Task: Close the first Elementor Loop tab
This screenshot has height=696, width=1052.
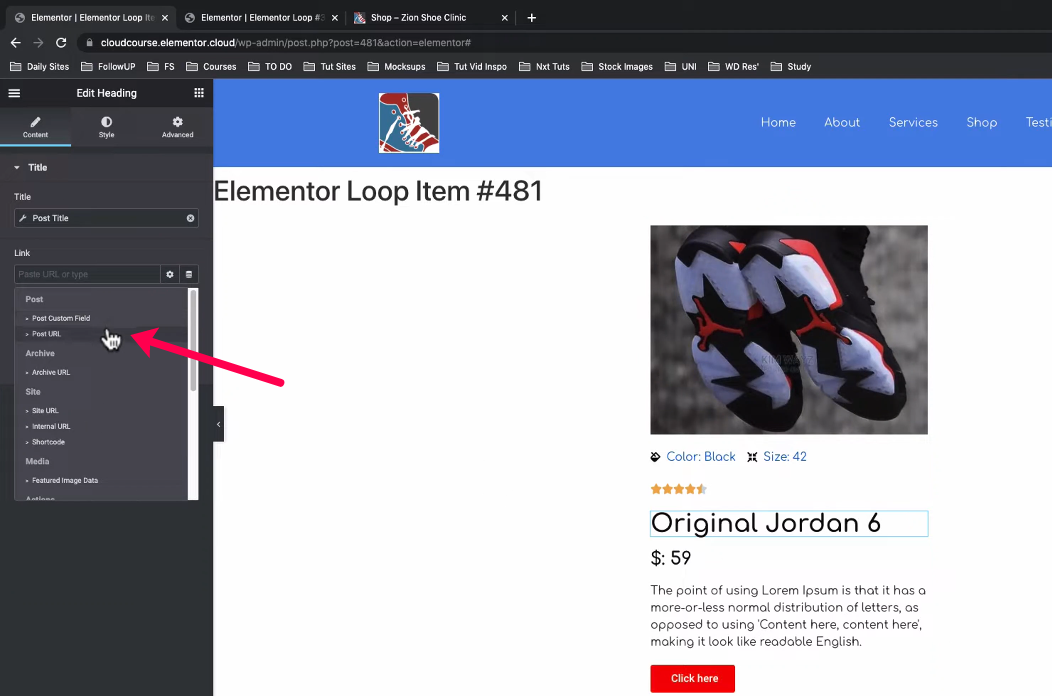Action: click(x=165, y=18)
